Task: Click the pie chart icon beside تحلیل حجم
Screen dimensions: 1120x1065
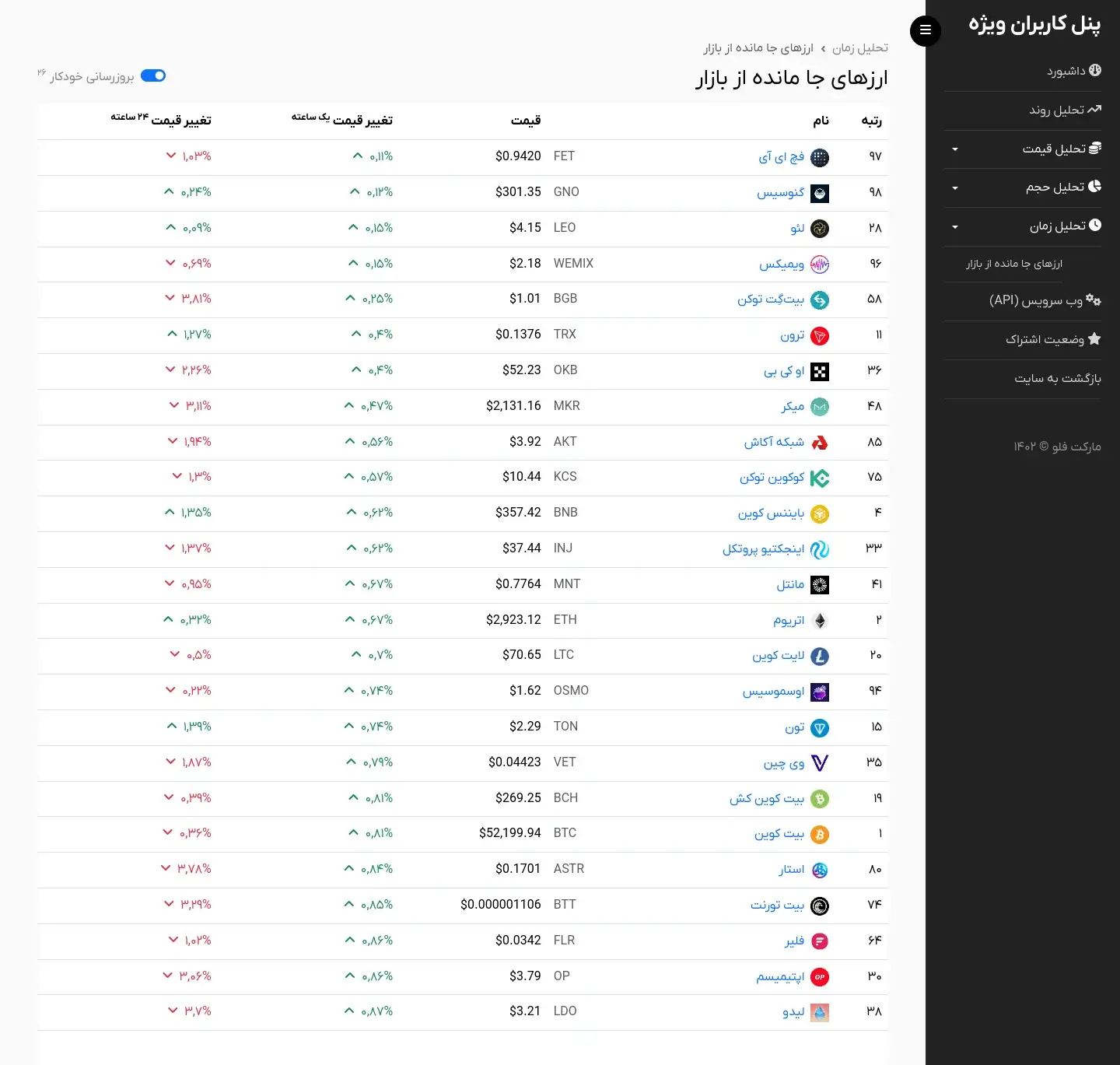Action: point(1095,186)
